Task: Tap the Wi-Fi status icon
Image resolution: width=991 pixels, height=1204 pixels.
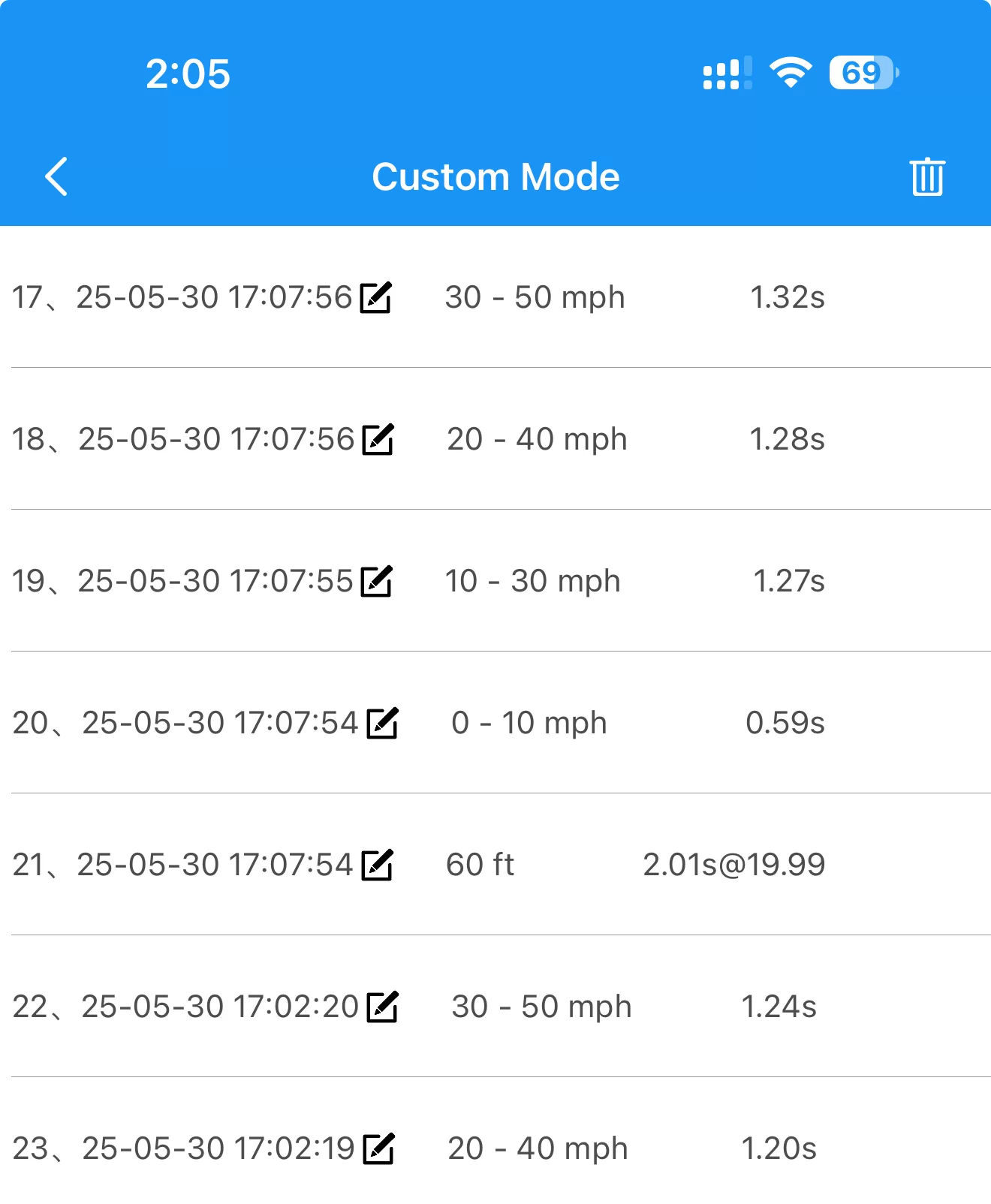Action: pyautogui.click(x=791, y=73)
